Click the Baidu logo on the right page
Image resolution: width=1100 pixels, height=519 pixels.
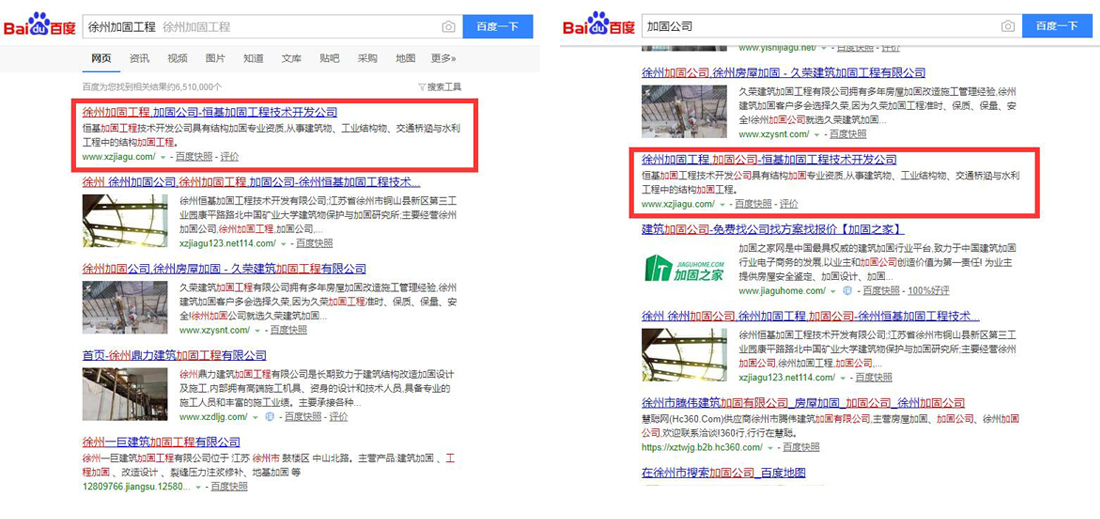pos(598,25)
